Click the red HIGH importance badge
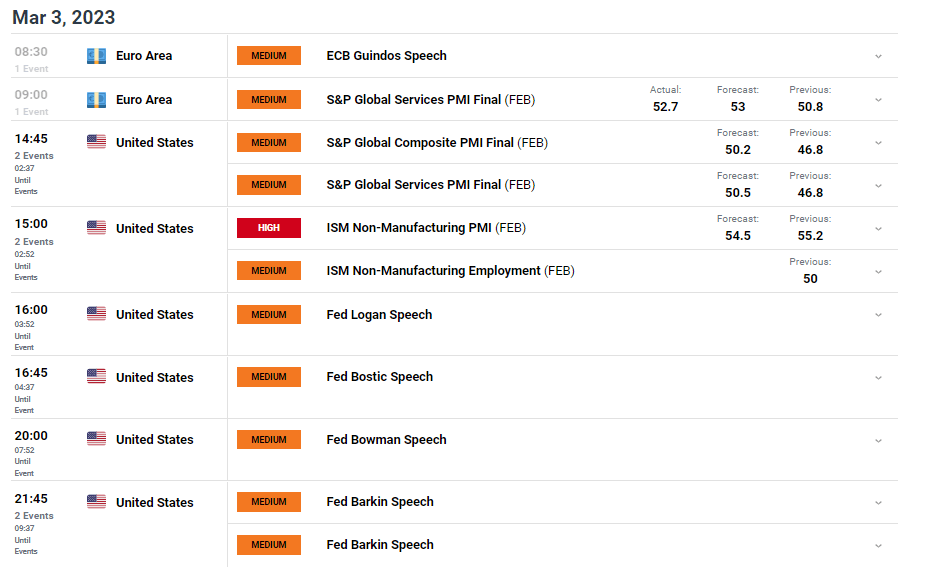This screenshot has width=930, height=580. [x=269, y=228]
